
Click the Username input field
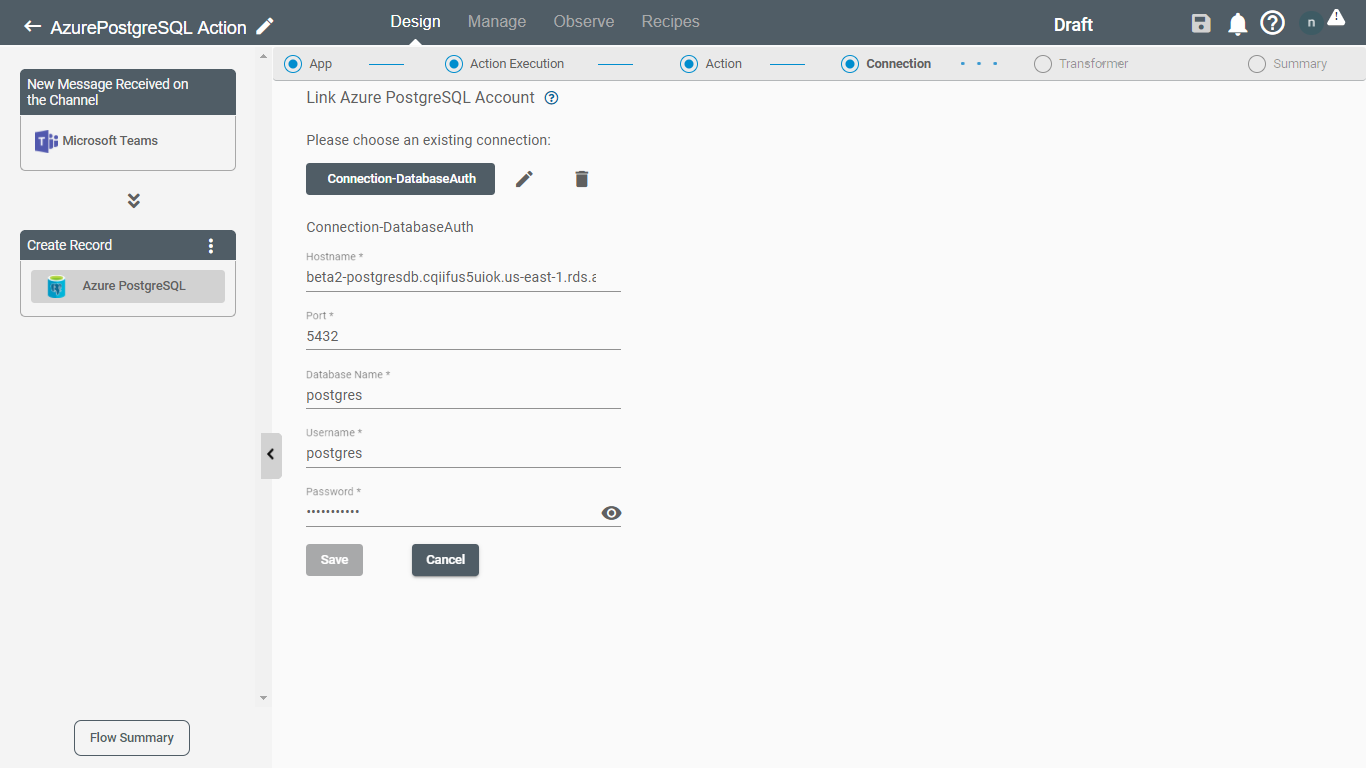463,453
